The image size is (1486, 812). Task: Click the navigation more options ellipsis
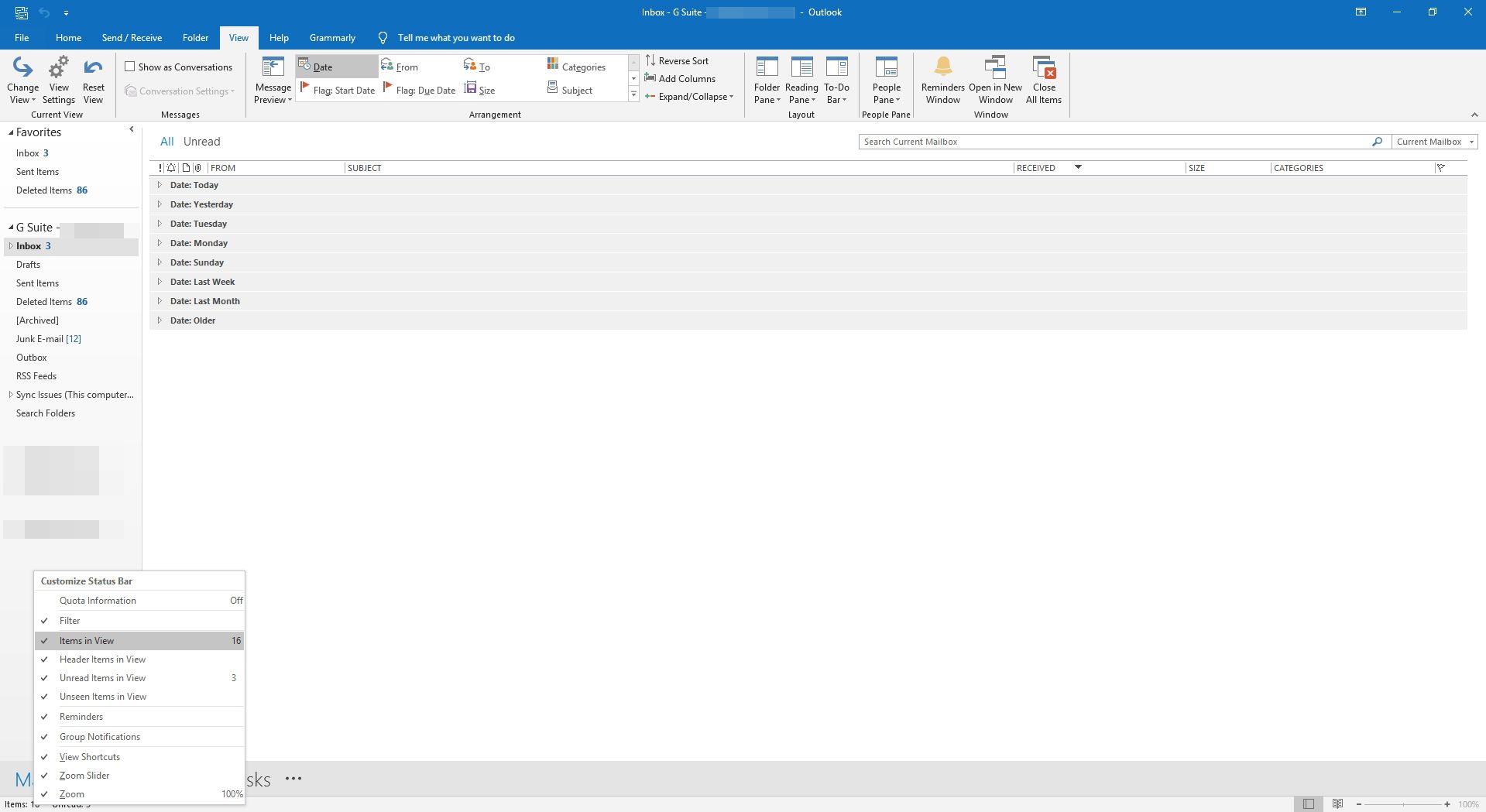293,779
